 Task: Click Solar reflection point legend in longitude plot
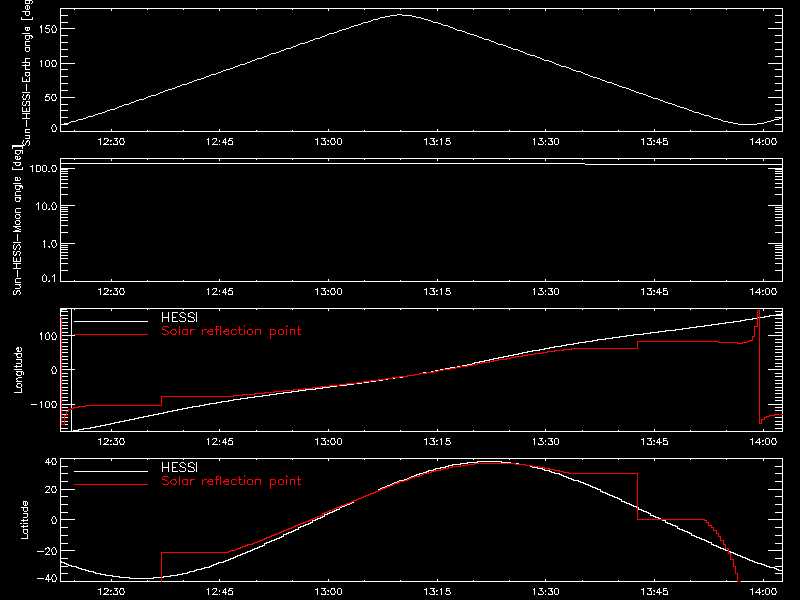[x=231, y=331]
